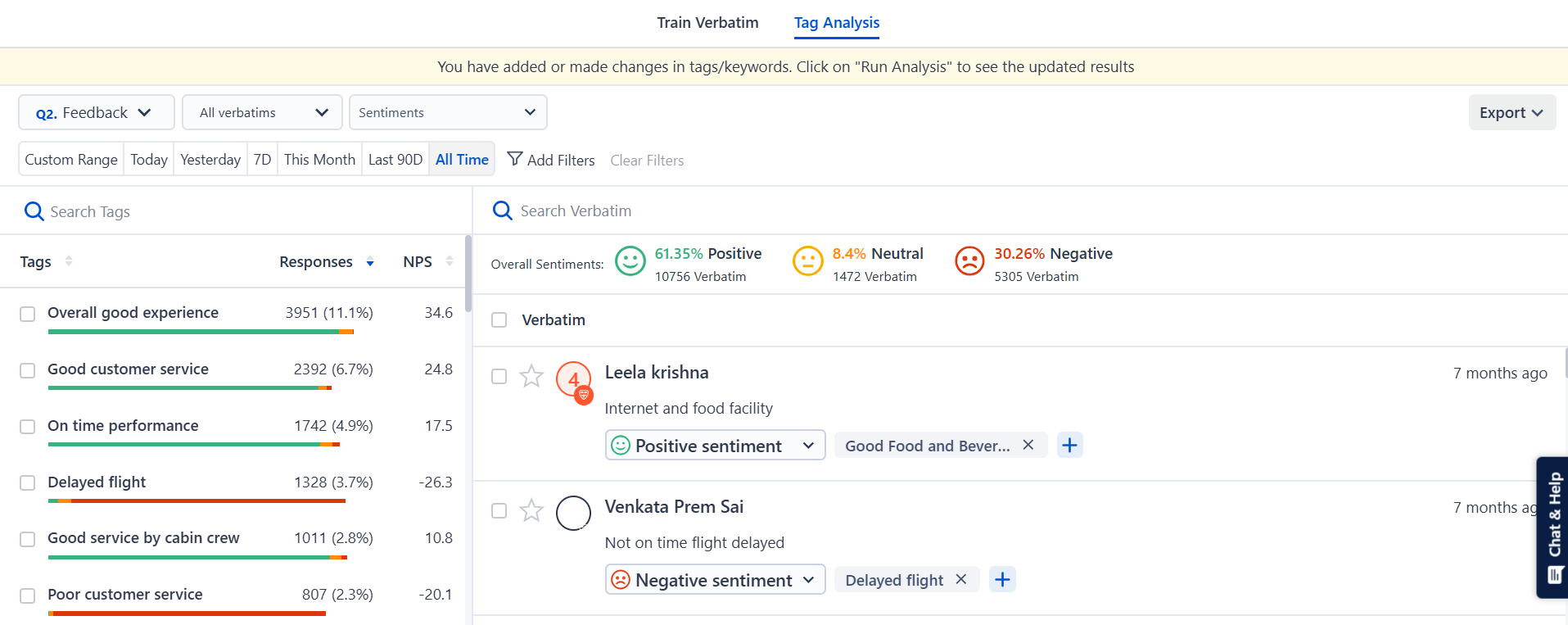The image size is (1568, 625).
Task: Open the Search Tags magnifier icon
Action: [33, 211]
